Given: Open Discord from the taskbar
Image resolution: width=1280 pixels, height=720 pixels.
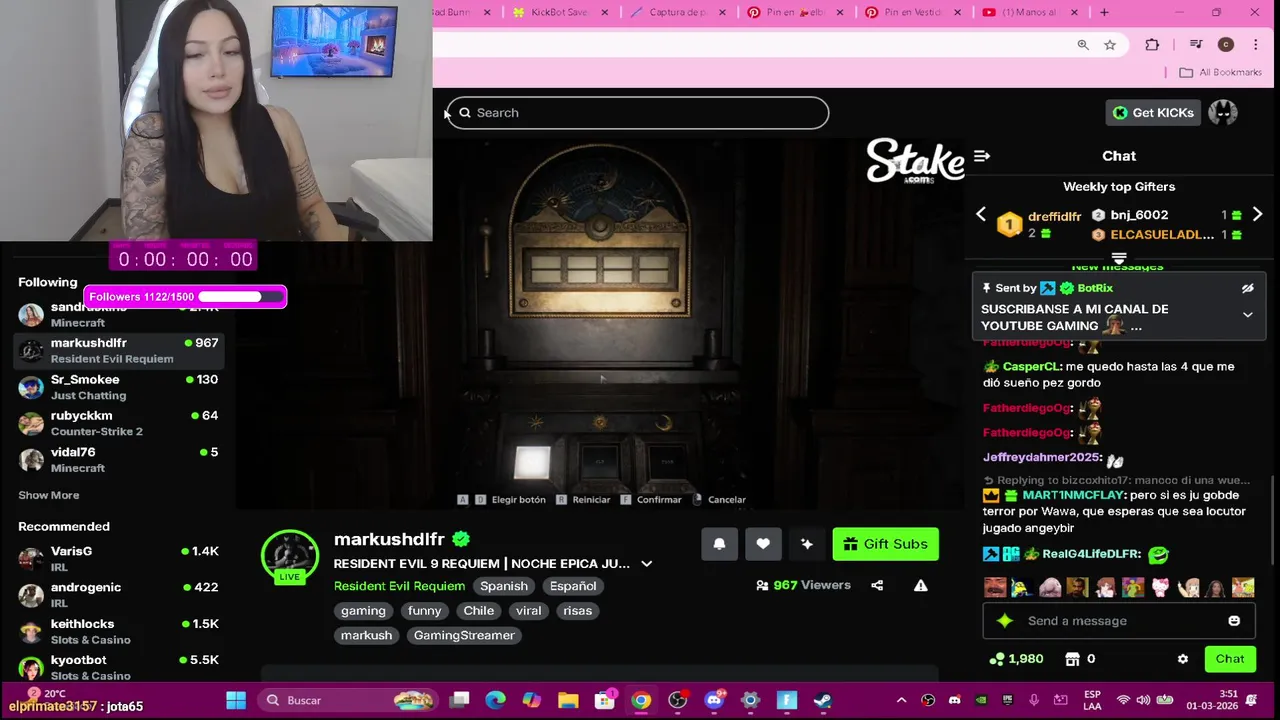Looking at the screenshot, I should point(714,700).
